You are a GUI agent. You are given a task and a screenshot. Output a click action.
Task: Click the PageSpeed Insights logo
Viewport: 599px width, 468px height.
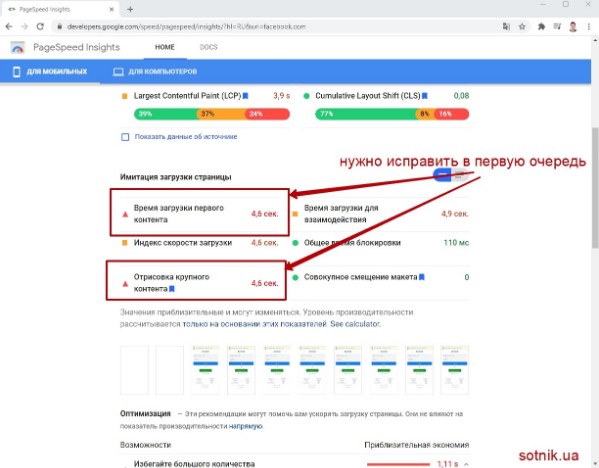(17, 47)
